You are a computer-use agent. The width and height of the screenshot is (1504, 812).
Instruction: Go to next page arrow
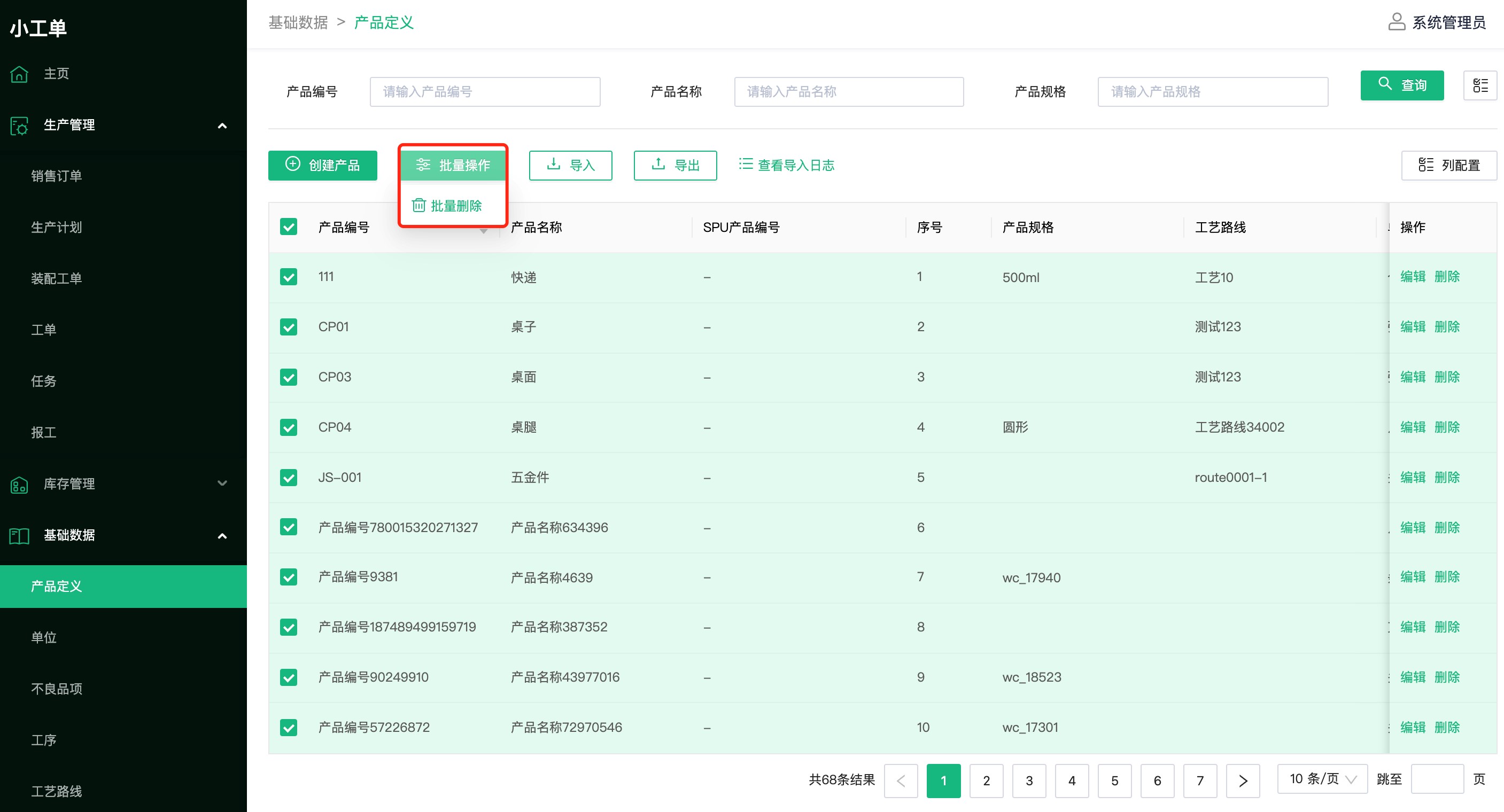(1243, 780)
